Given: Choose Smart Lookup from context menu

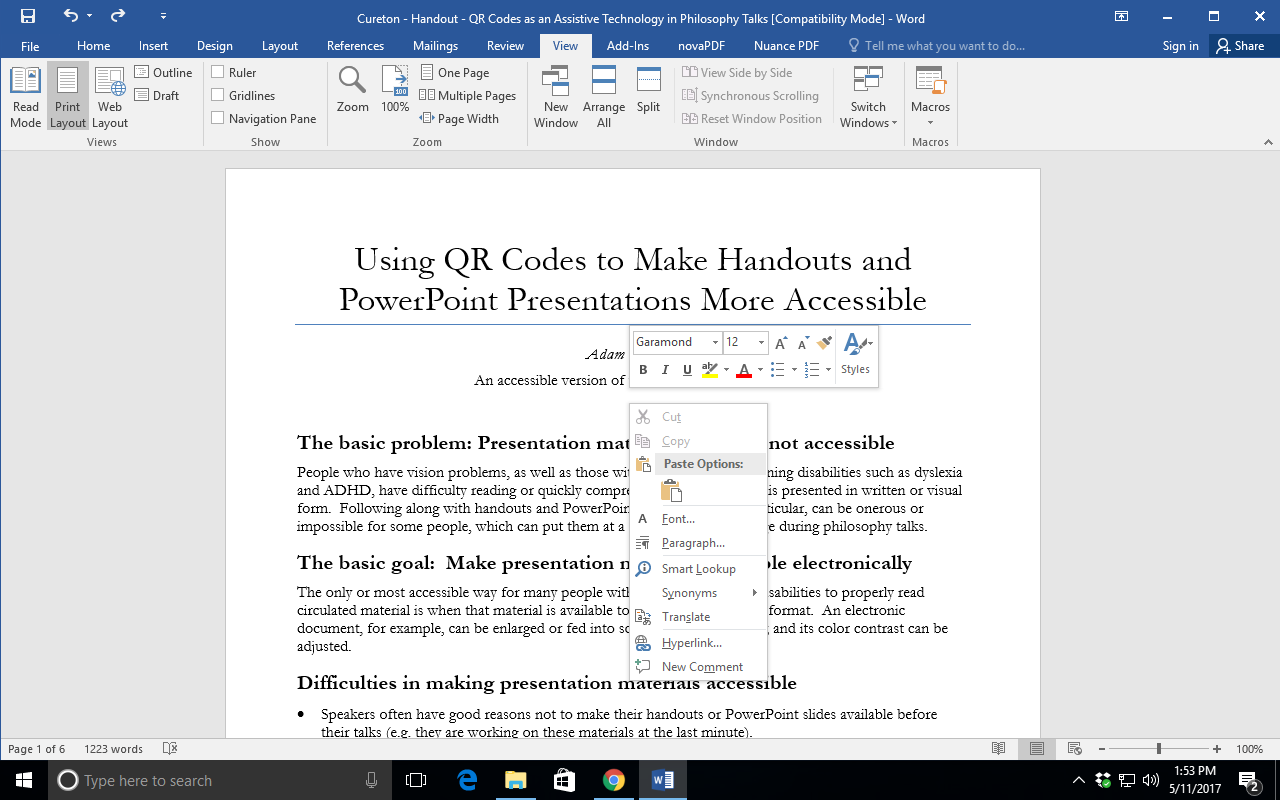Looking at the screenshot, I should [x=698, y=569].
